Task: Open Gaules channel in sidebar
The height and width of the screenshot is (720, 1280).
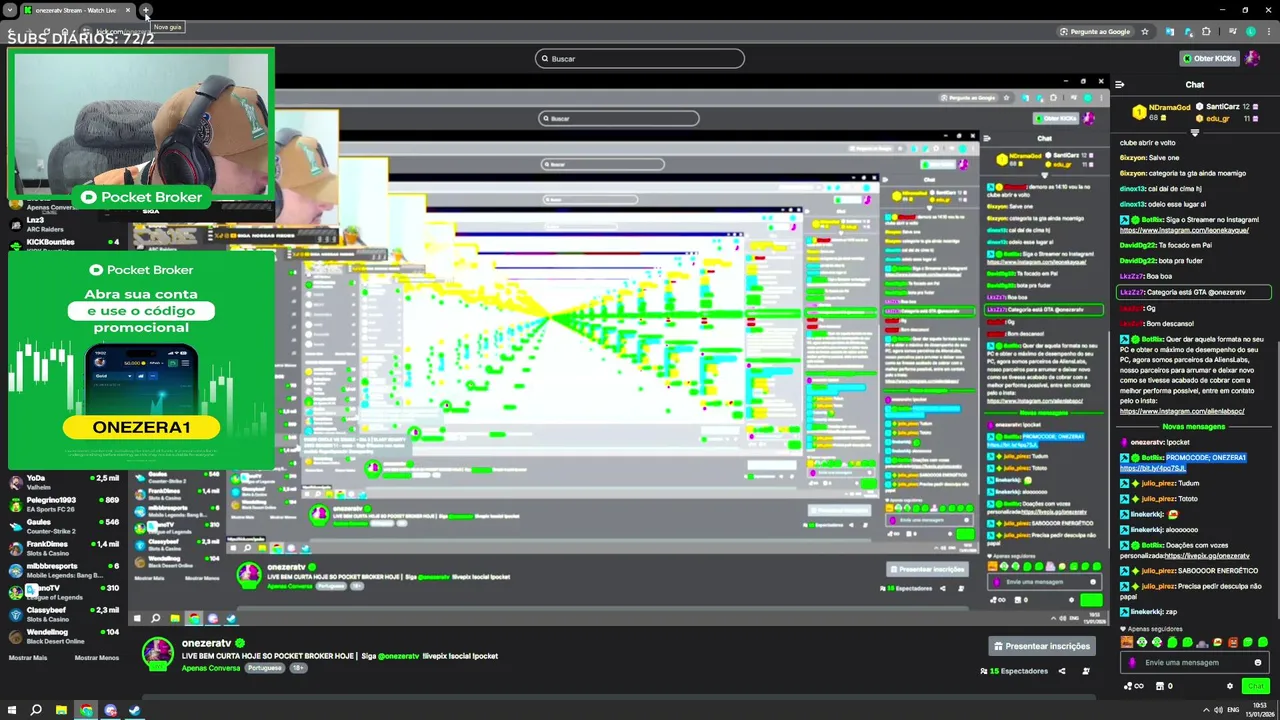Action: pos(64,526)
